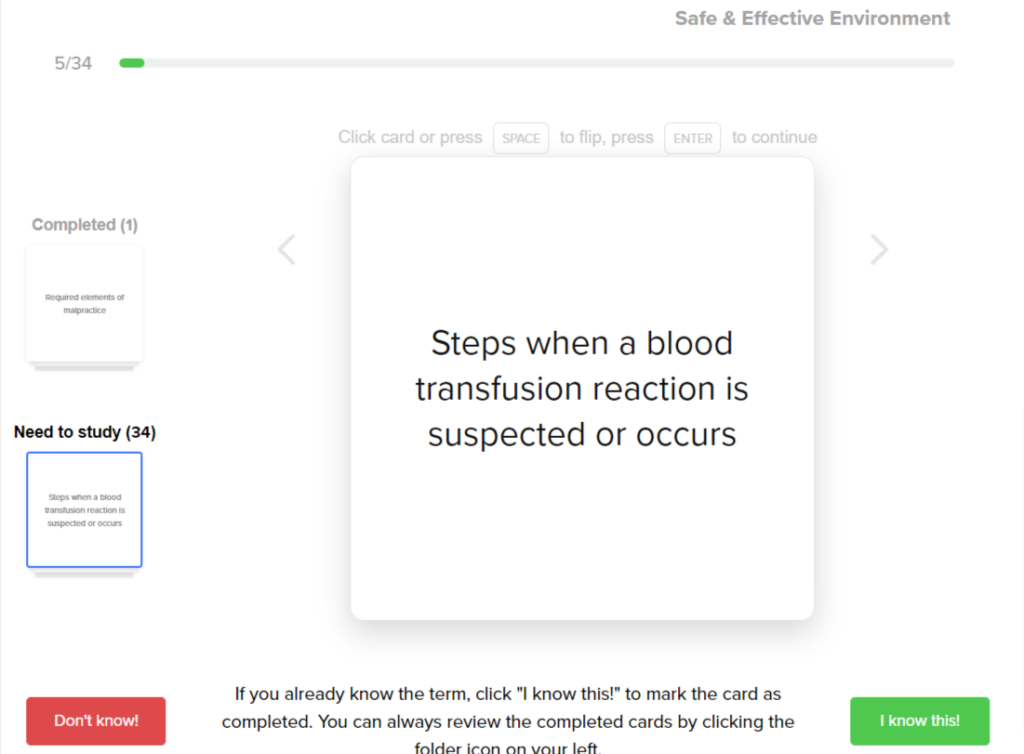Advance using the right arrow chevron
Viewport: 1024px width, 754px height.
coord(879,249)
